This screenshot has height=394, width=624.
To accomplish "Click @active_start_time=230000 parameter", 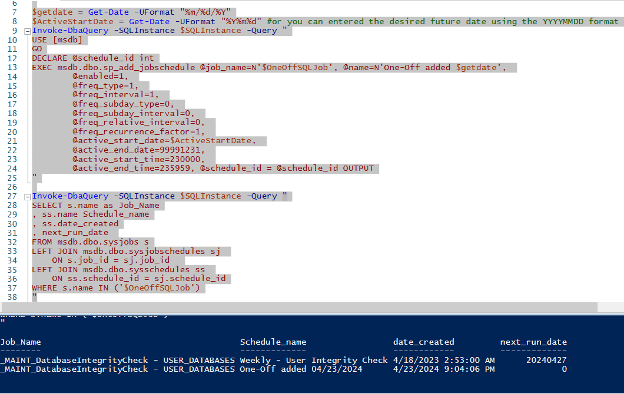I will 138,159.
